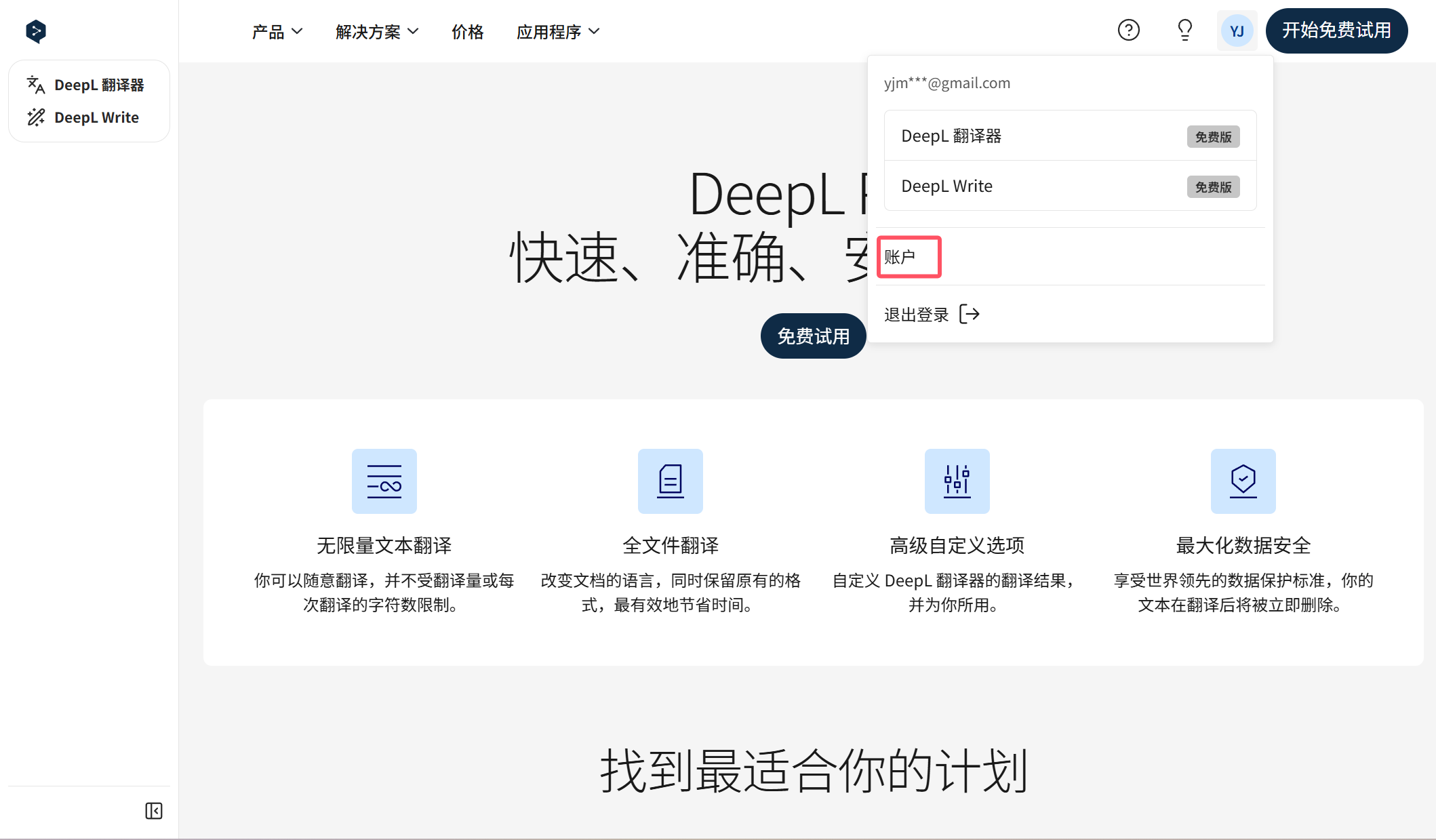Click the 高级自定义选项 sliders icon
Viewport: 1436px width, 840px height.
pos(957,481)
